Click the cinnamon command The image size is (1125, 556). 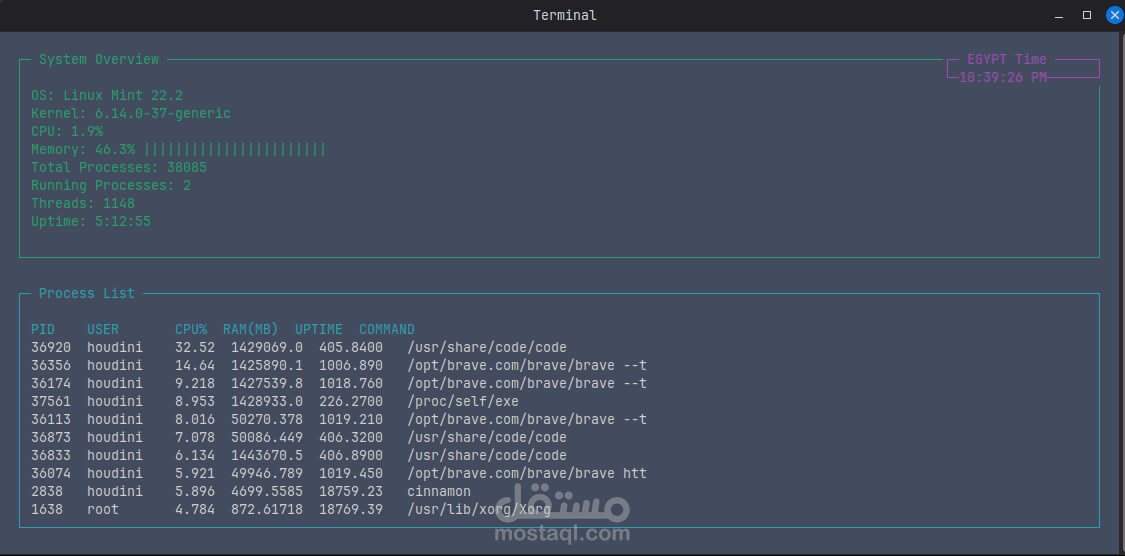439,491
